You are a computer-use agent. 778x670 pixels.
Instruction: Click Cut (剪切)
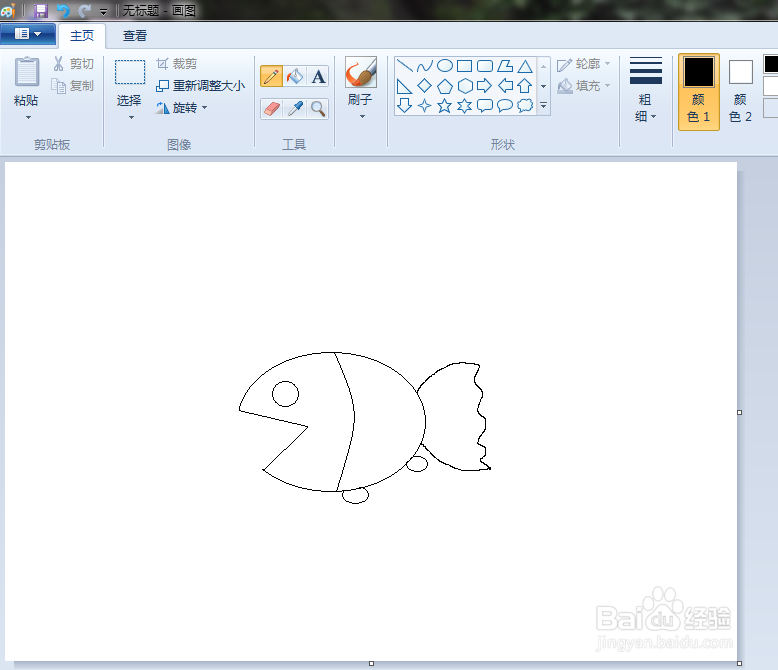click(73, 64)
